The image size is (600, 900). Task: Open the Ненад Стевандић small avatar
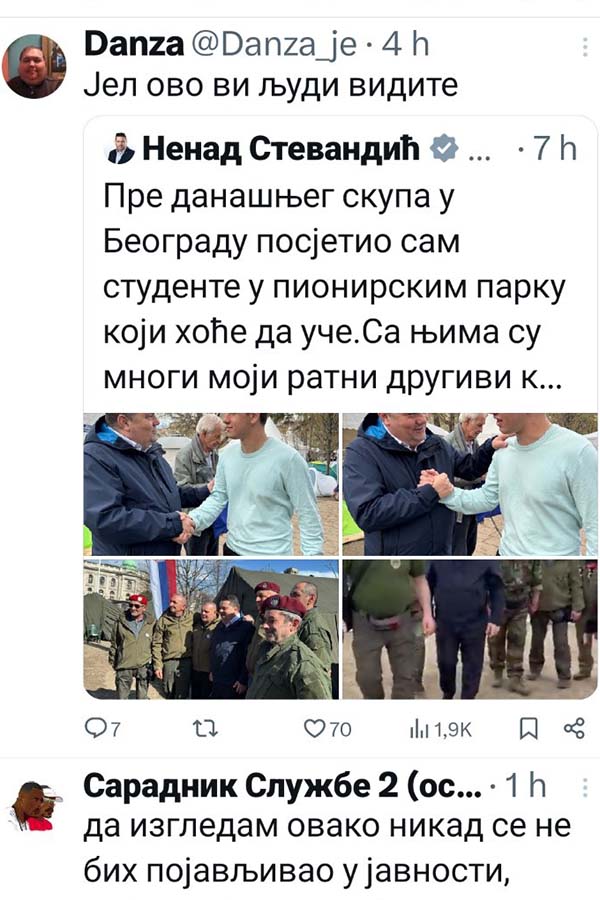tap(121, 149)
